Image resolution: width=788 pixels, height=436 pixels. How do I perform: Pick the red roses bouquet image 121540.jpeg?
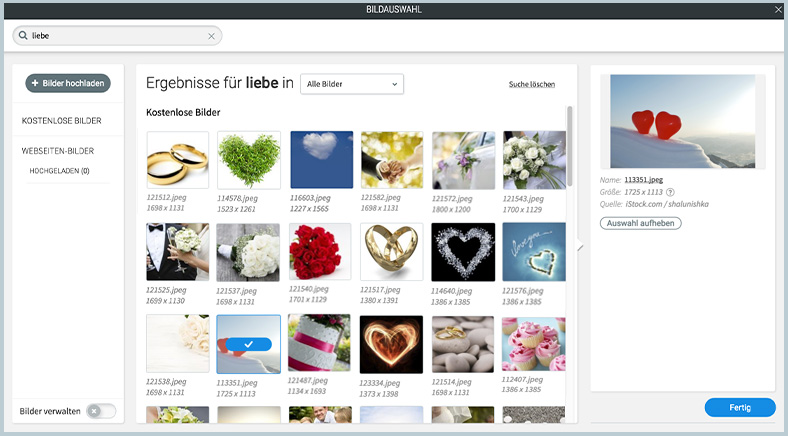(319, 252)
